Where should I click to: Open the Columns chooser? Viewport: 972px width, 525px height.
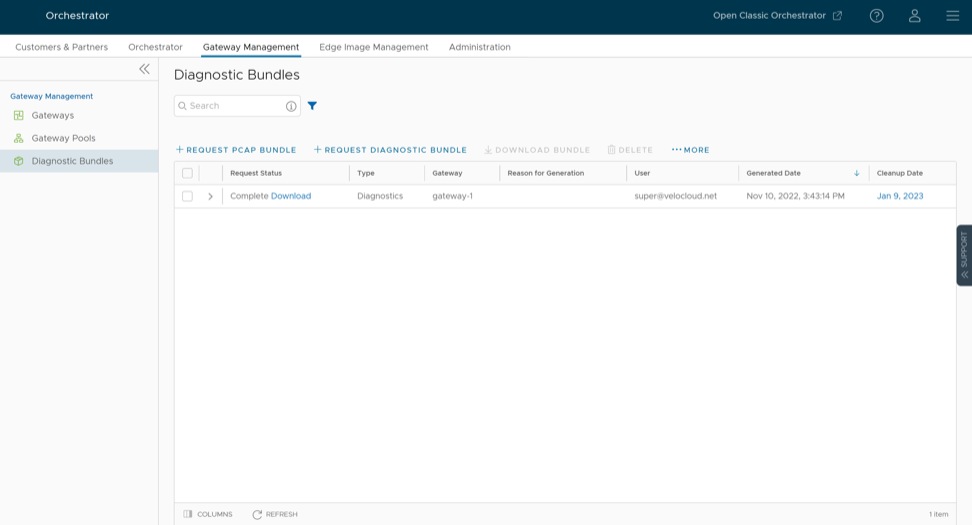[208, 514]
